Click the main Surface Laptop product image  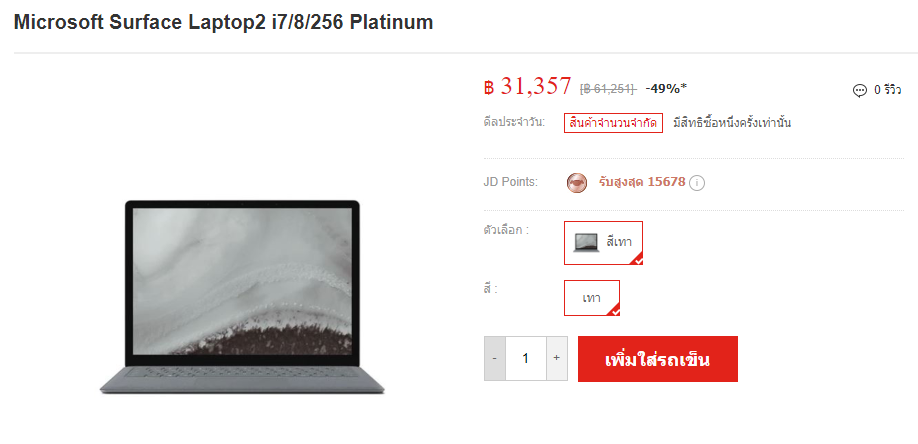click(242, 296)
